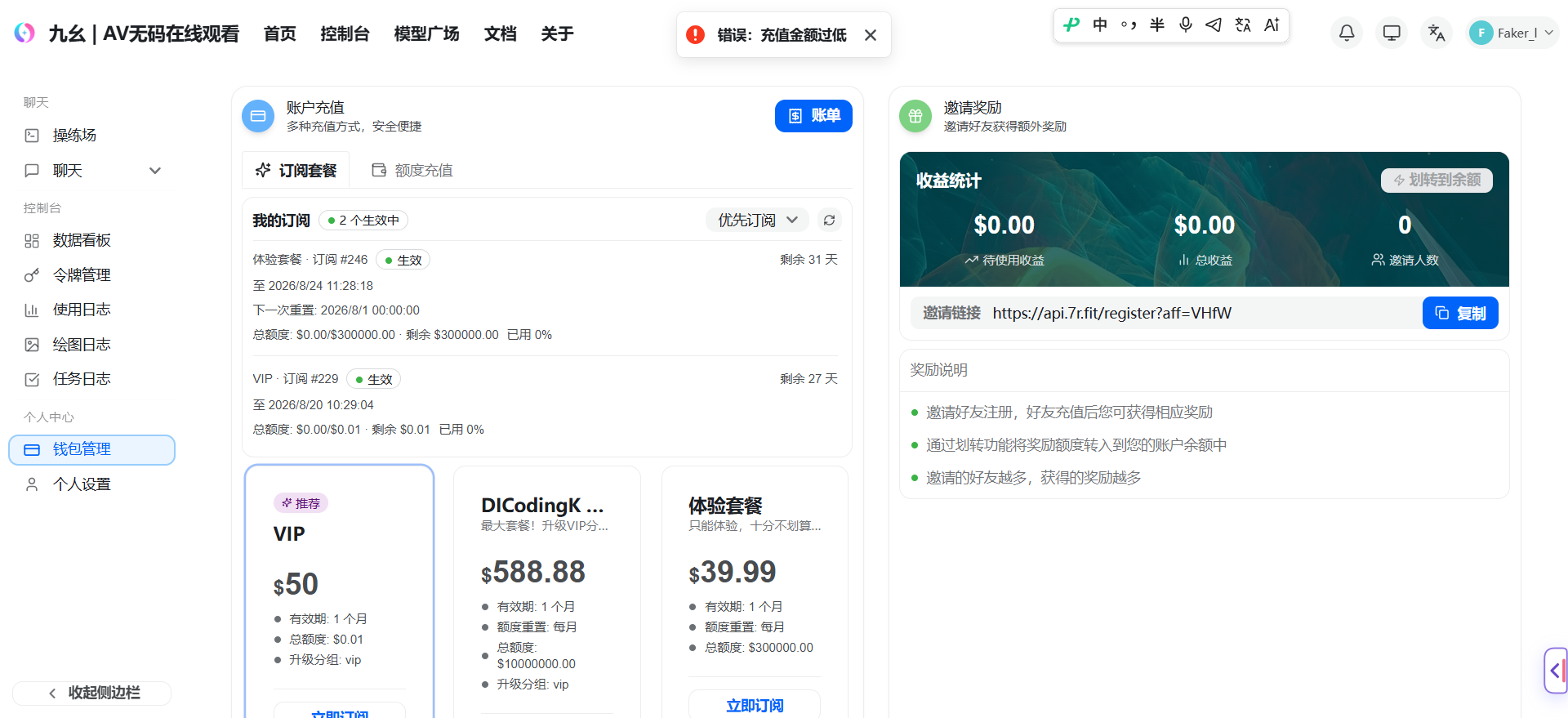Click the monitor theme icon
This screenshot has height=718, width=1568.
pos(1392,33)
